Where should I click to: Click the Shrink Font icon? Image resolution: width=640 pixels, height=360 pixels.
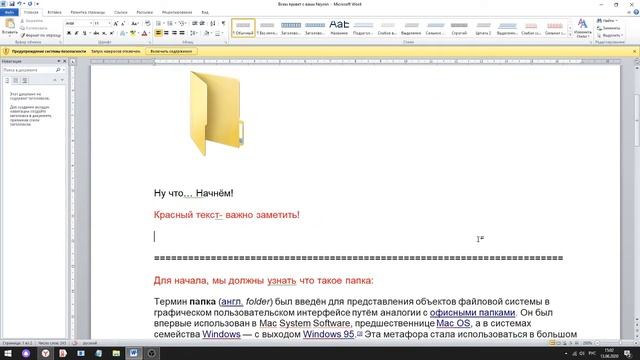(123, 24)
